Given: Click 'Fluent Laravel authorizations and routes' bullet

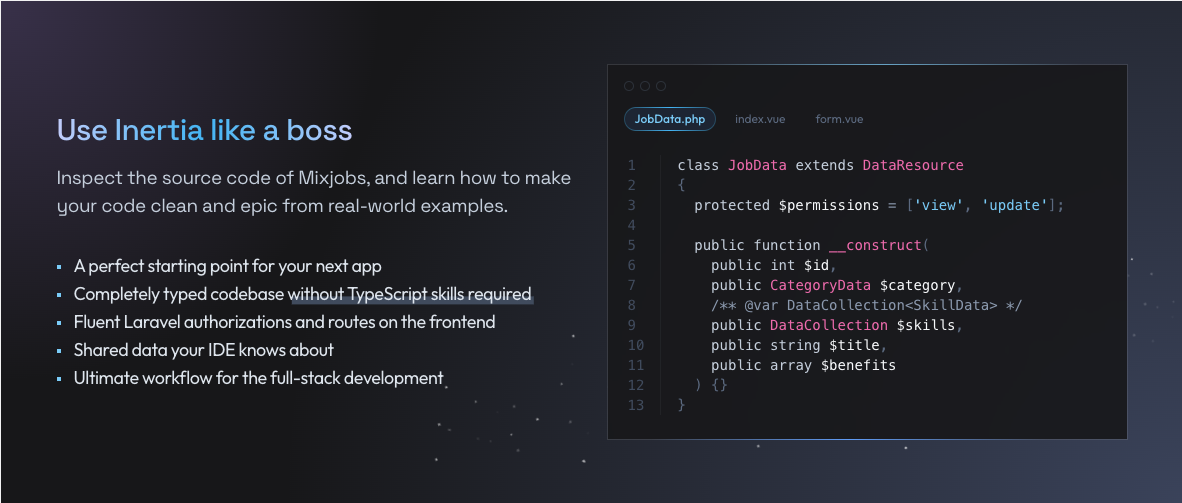Looking at the screenshot, I should coord(284,322).
